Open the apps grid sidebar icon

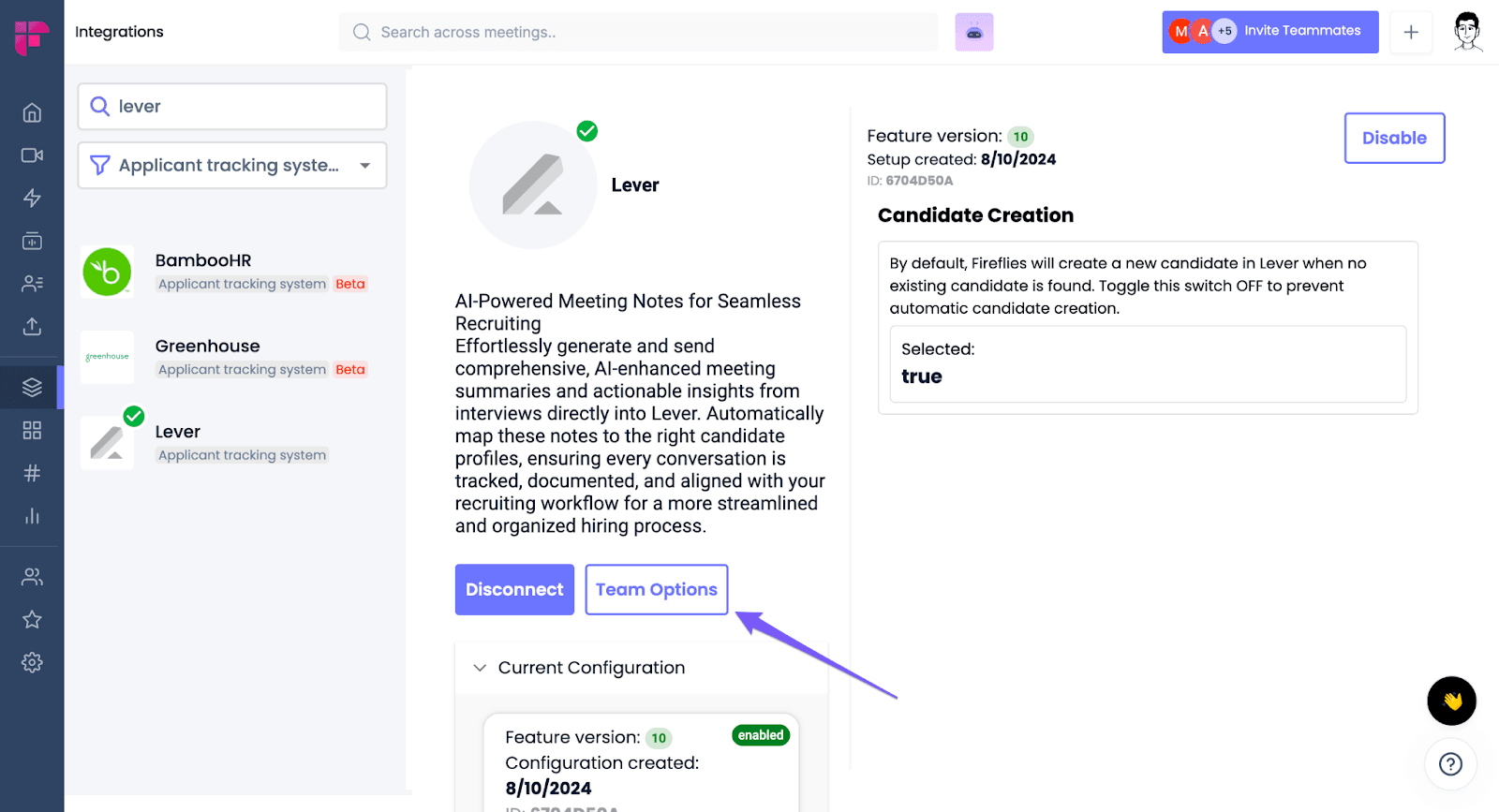32,430
